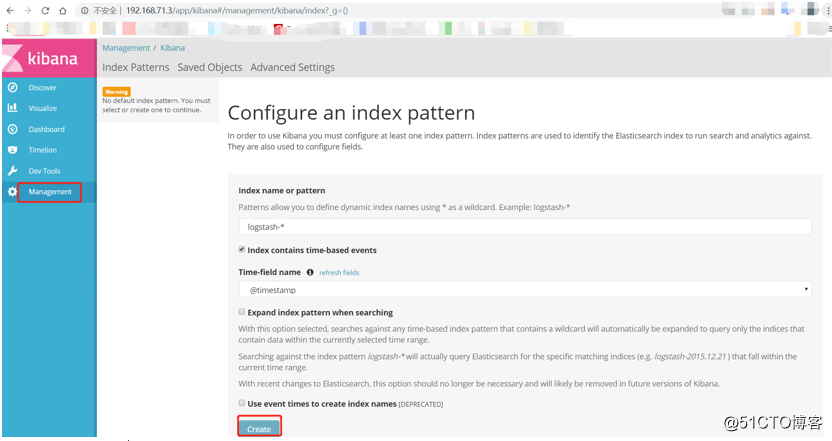The height and width of the screenshot is (441, 832).
Task: Click the logstash-* index pattern field
Action: coord(525,227)
